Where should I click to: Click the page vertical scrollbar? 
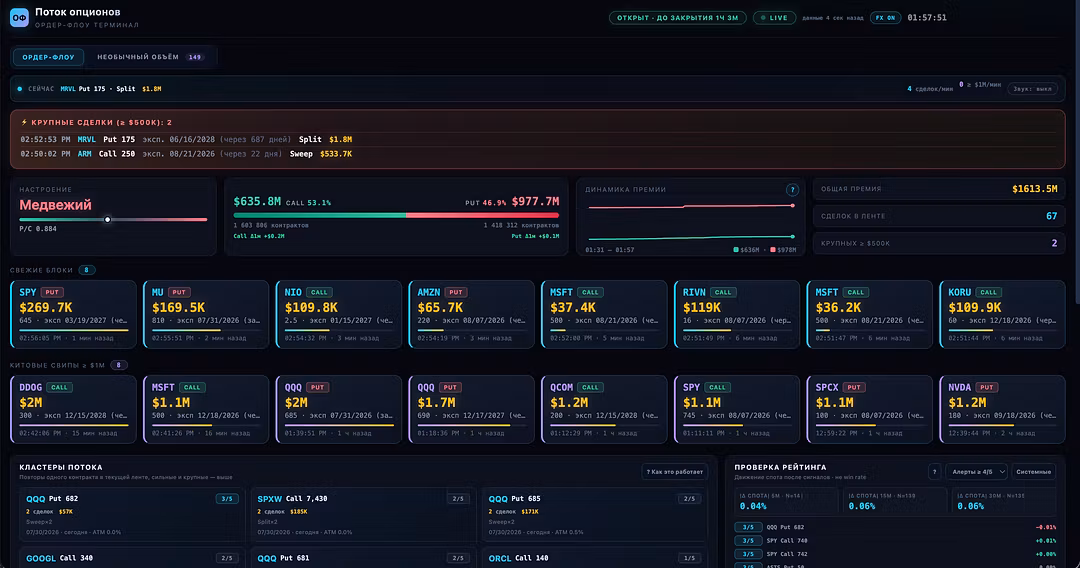[1076, 151]
